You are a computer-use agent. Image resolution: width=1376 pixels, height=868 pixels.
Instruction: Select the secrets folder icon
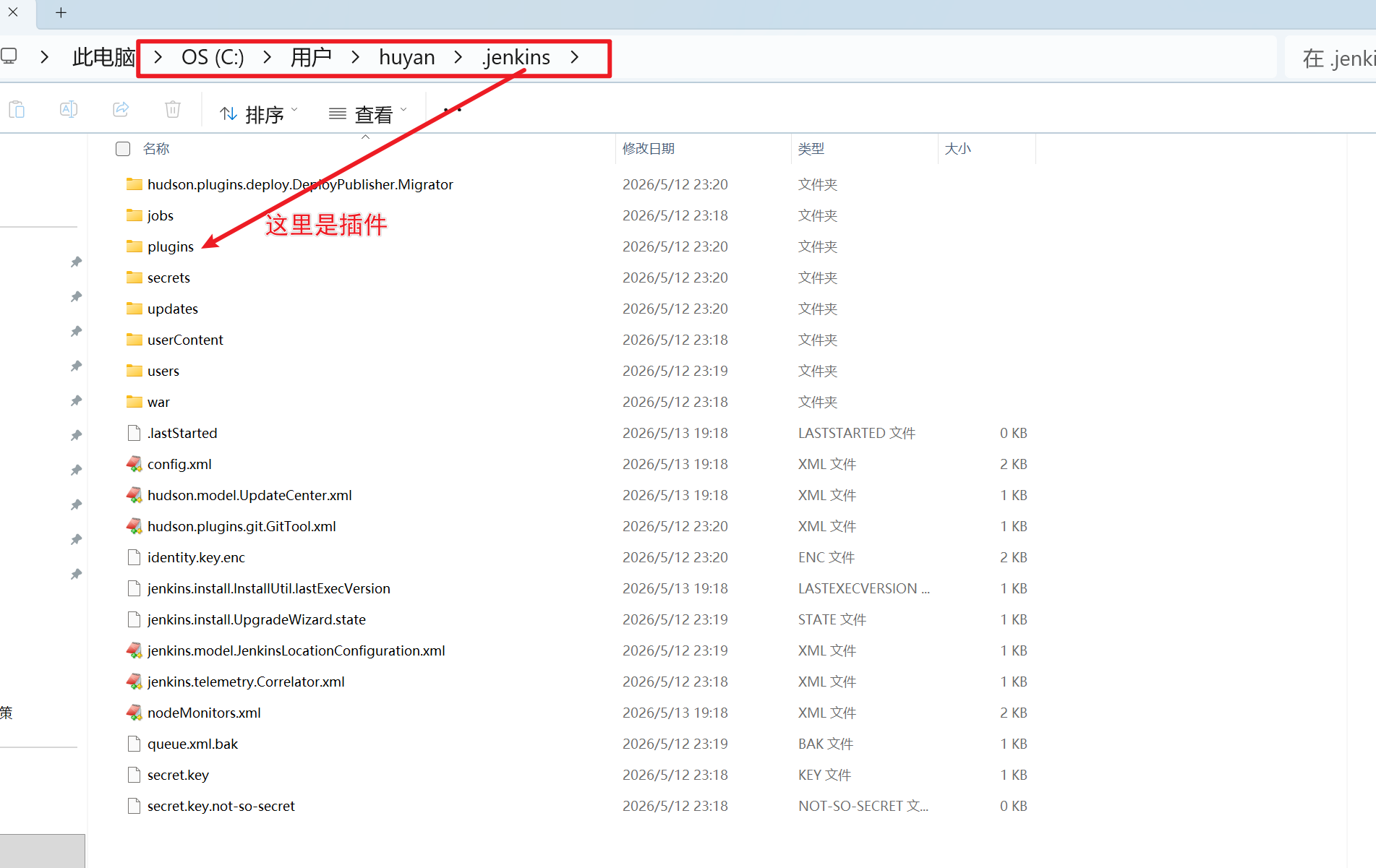pyautogui.click(x=134, y=278)
